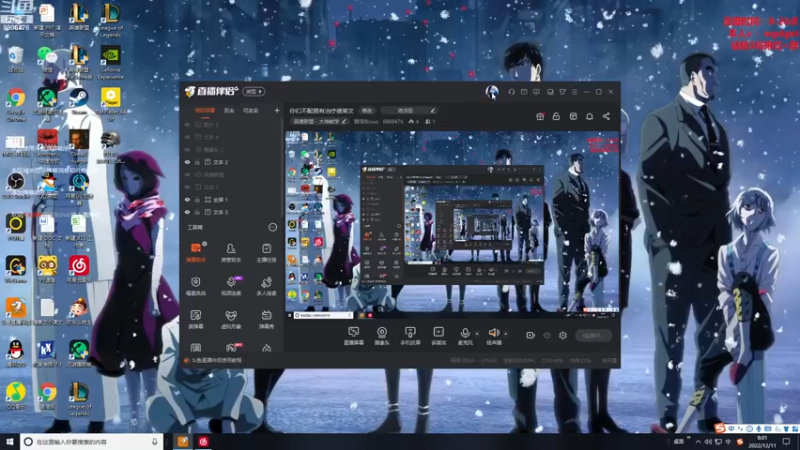
Task: Open the NetEase Cloud Music taskbar icon
Action: [204, 441]
